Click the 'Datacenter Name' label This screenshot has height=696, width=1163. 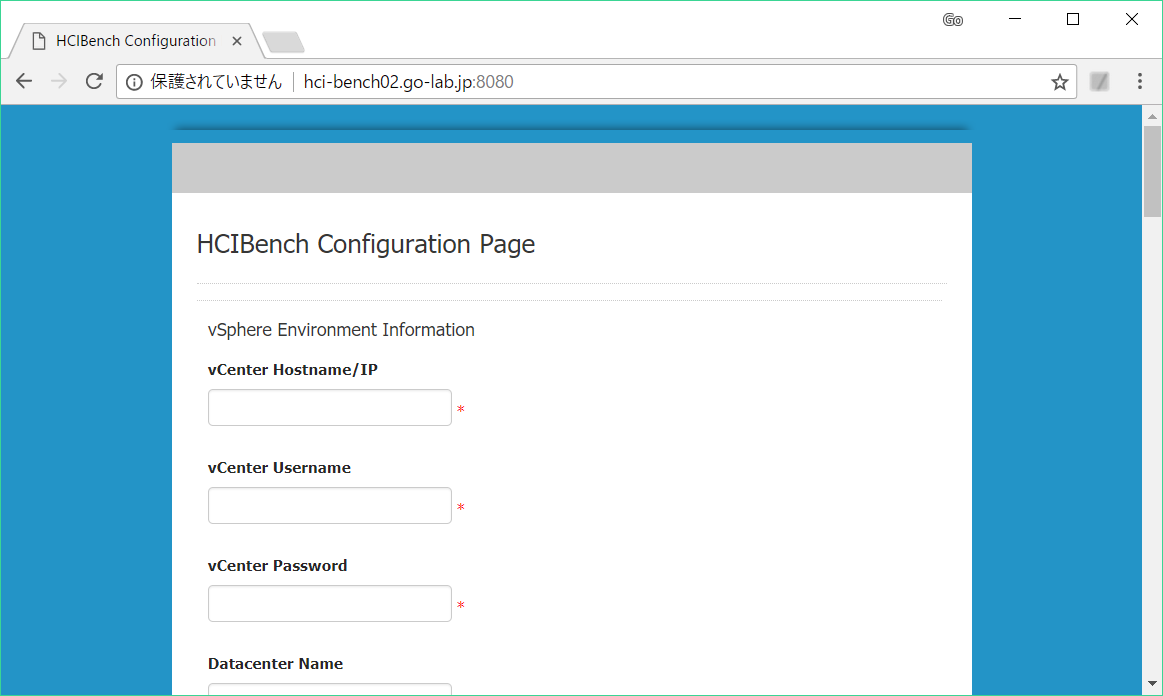275,663
